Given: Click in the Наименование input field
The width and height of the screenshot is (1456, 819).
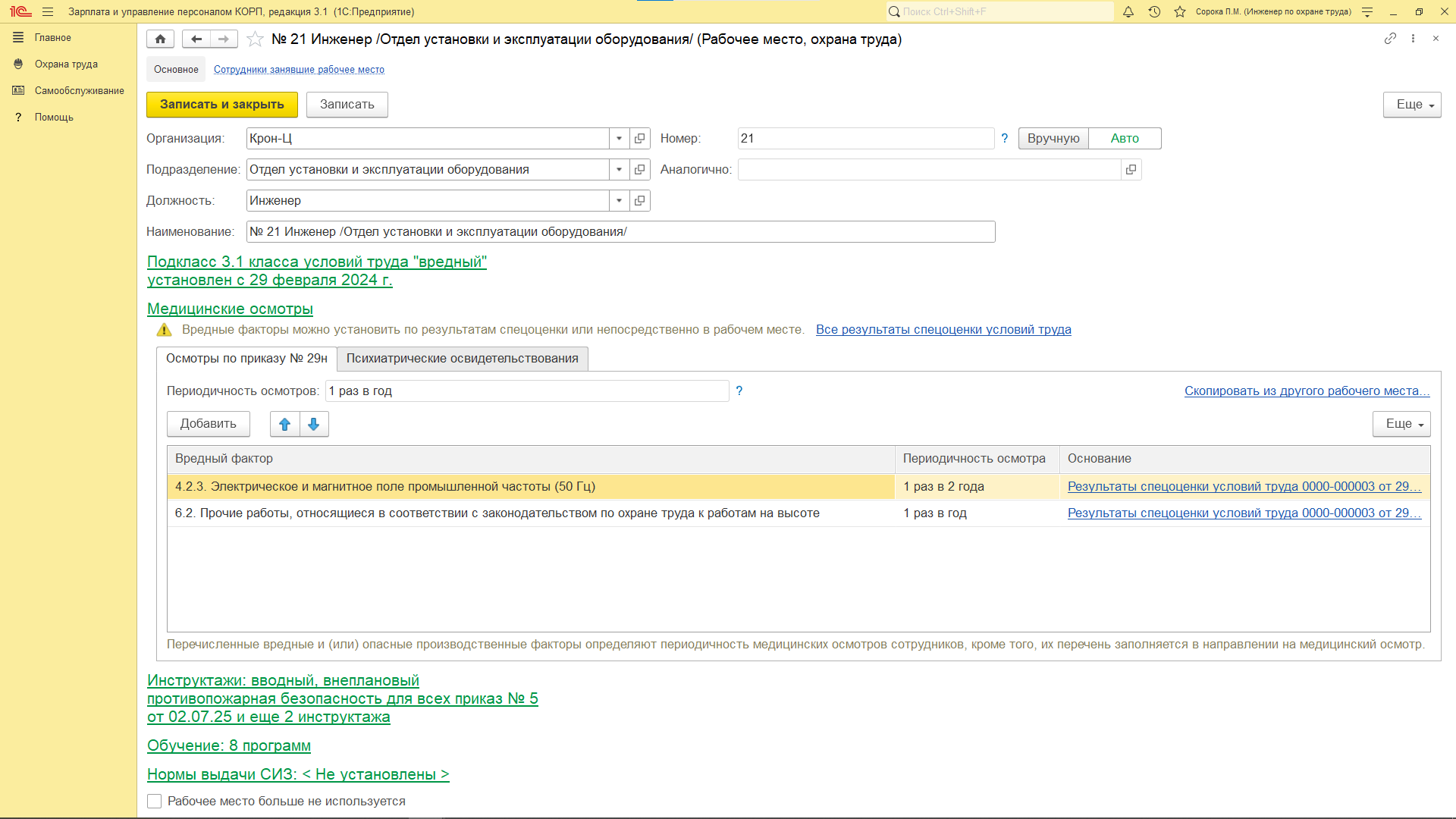Looking at the screenshot, I should click(620, 232).
